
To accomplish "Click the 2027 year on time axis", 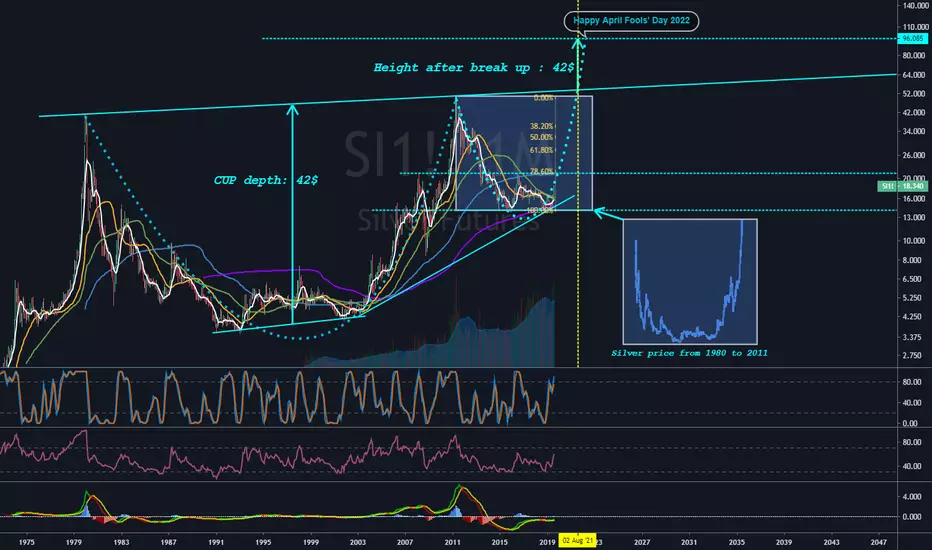I will coord(642,542).
